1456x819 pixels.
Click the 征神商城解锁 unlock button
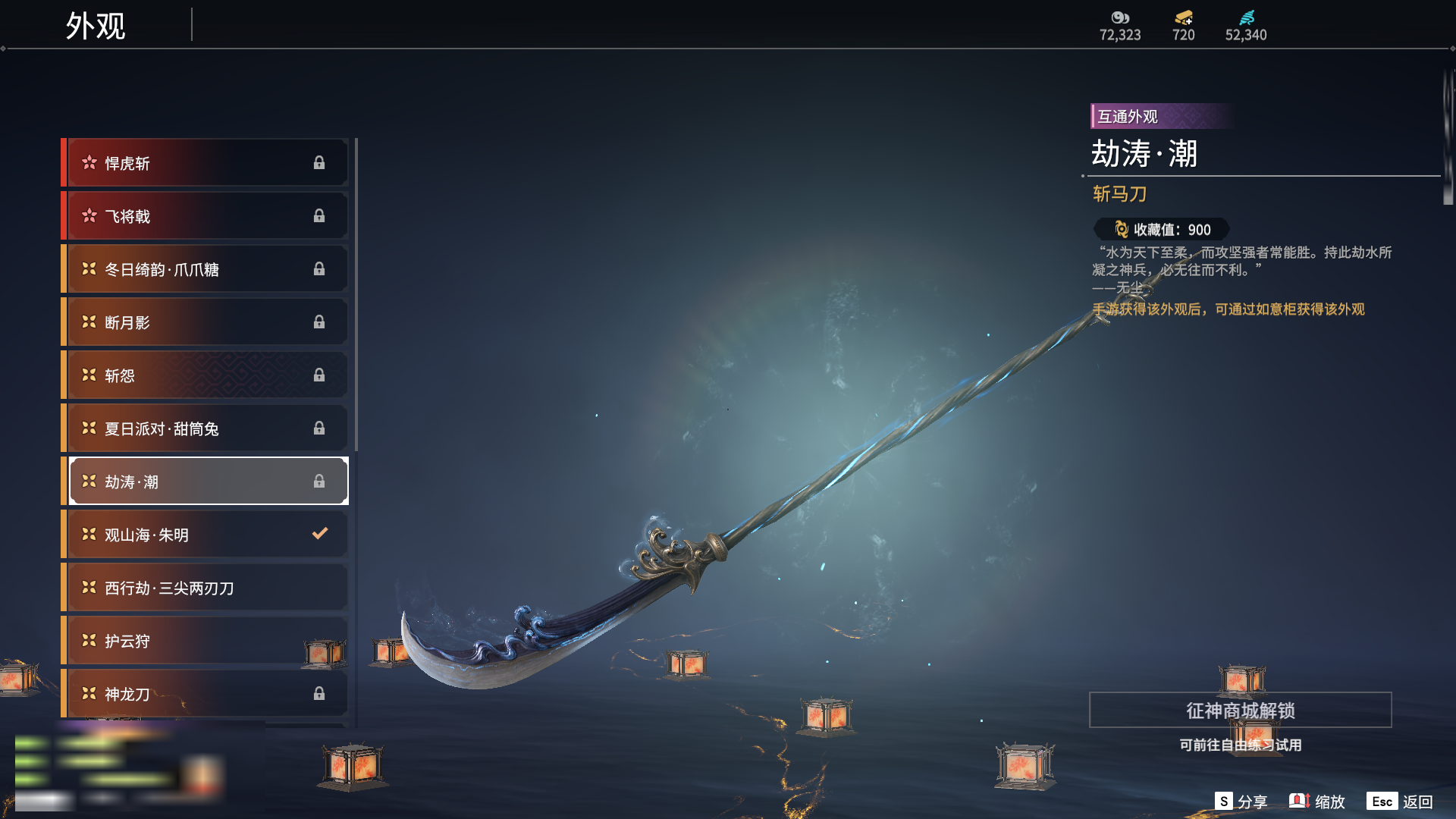click(x=1241, y=710)
